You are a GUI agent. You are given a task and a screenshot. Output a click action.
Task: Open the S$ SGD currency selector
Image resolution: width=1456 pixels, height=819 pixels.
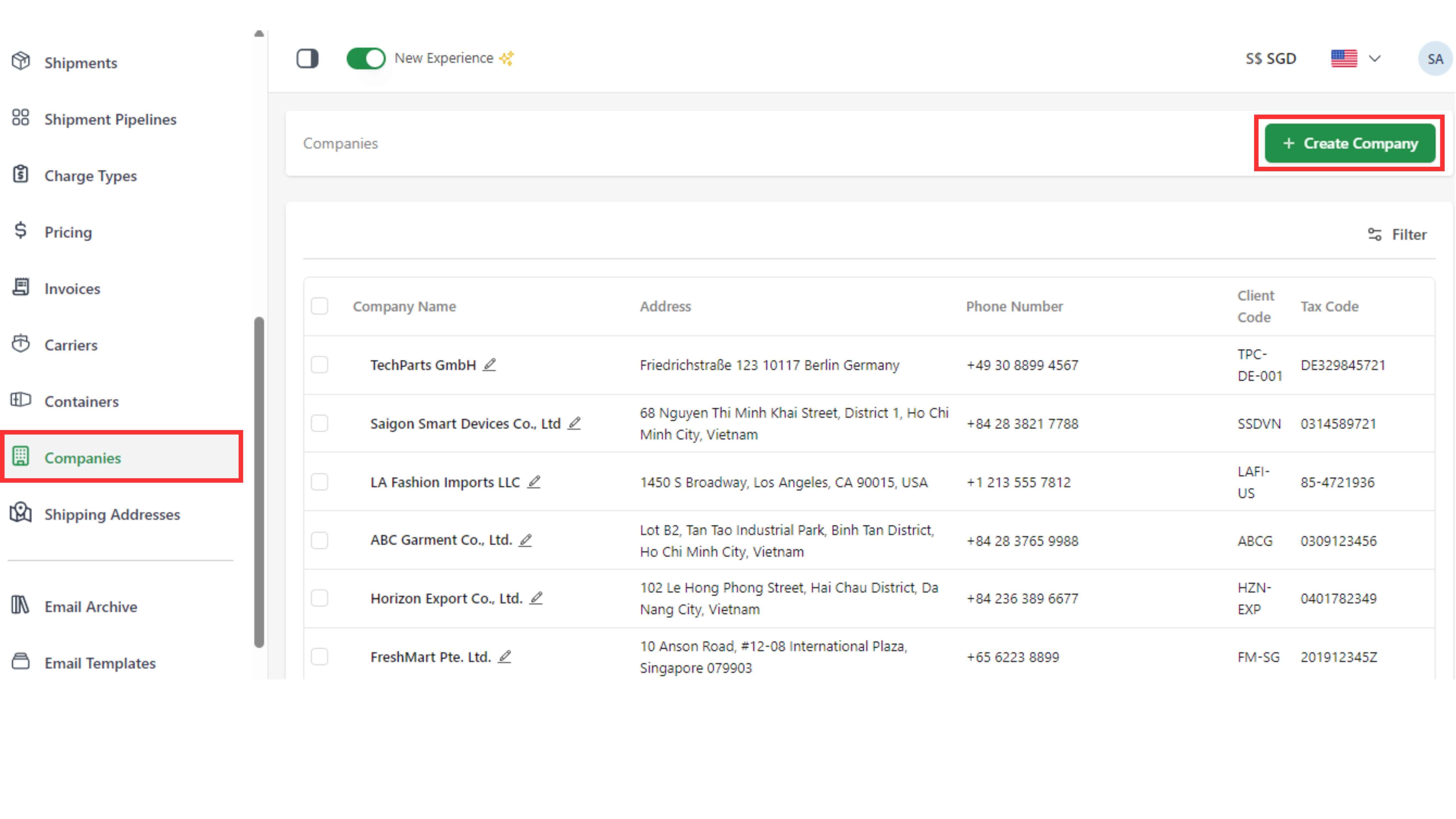(x=1271, y=59)
